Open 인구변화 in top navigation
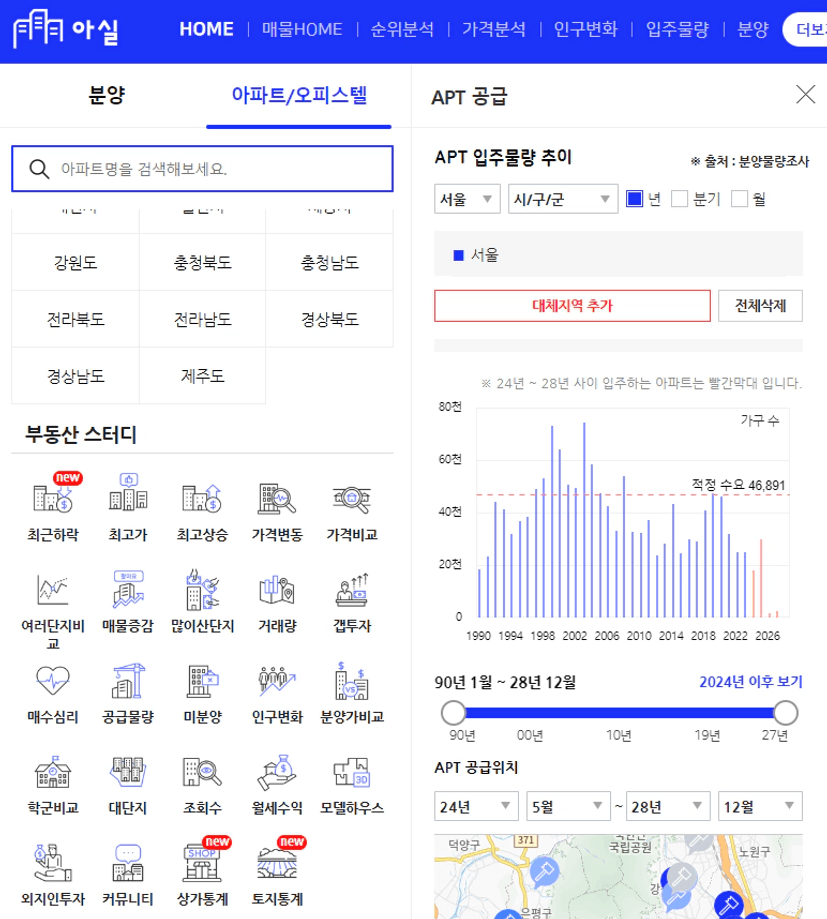The image size is (827, 919). pyautogui.click(x=586, y=29)
